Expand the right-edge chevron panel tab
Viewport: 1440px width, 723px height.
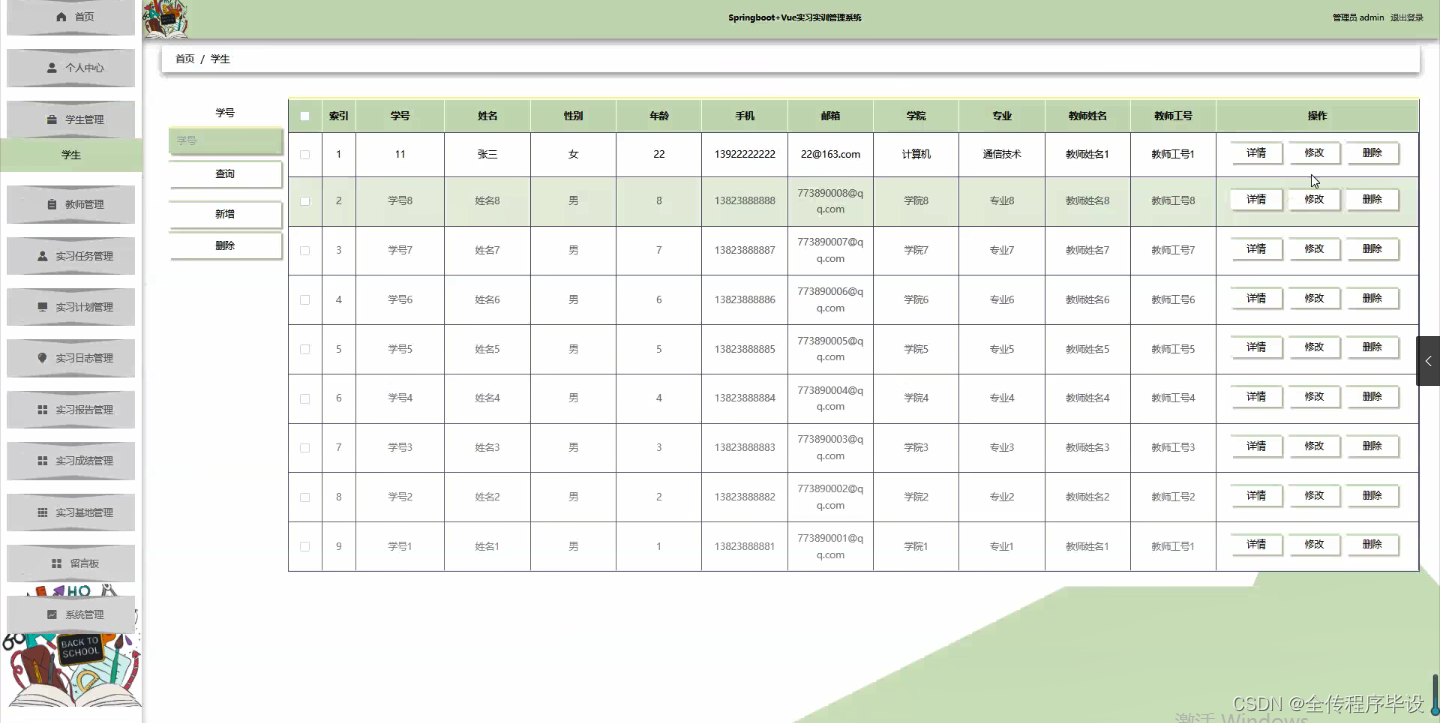click(x=1428, y=361)
